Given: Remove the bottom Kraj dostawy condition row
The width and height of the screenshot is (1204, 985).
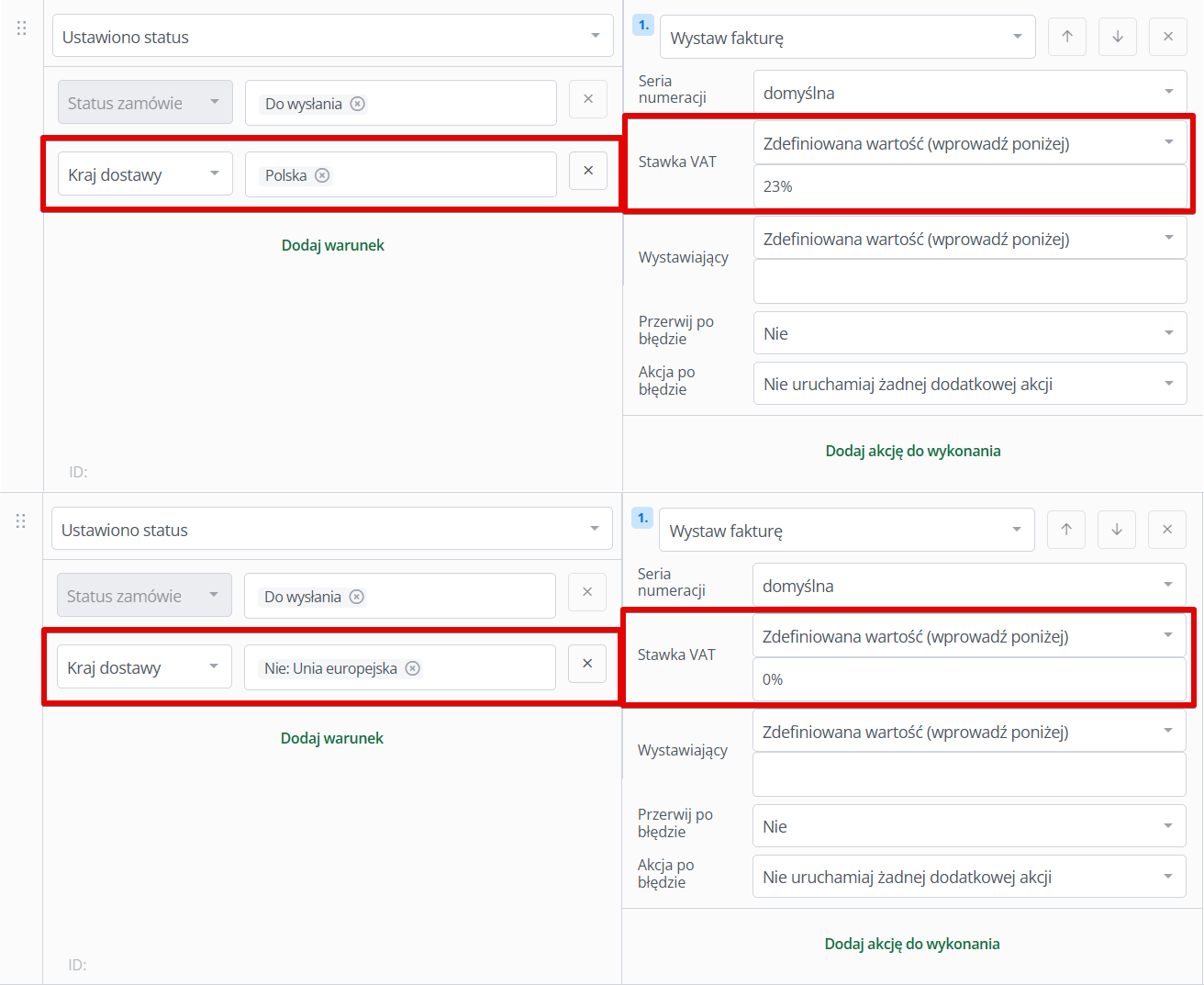Looking at the screenshot, I should pyautogui.click(x=587, y=664).
